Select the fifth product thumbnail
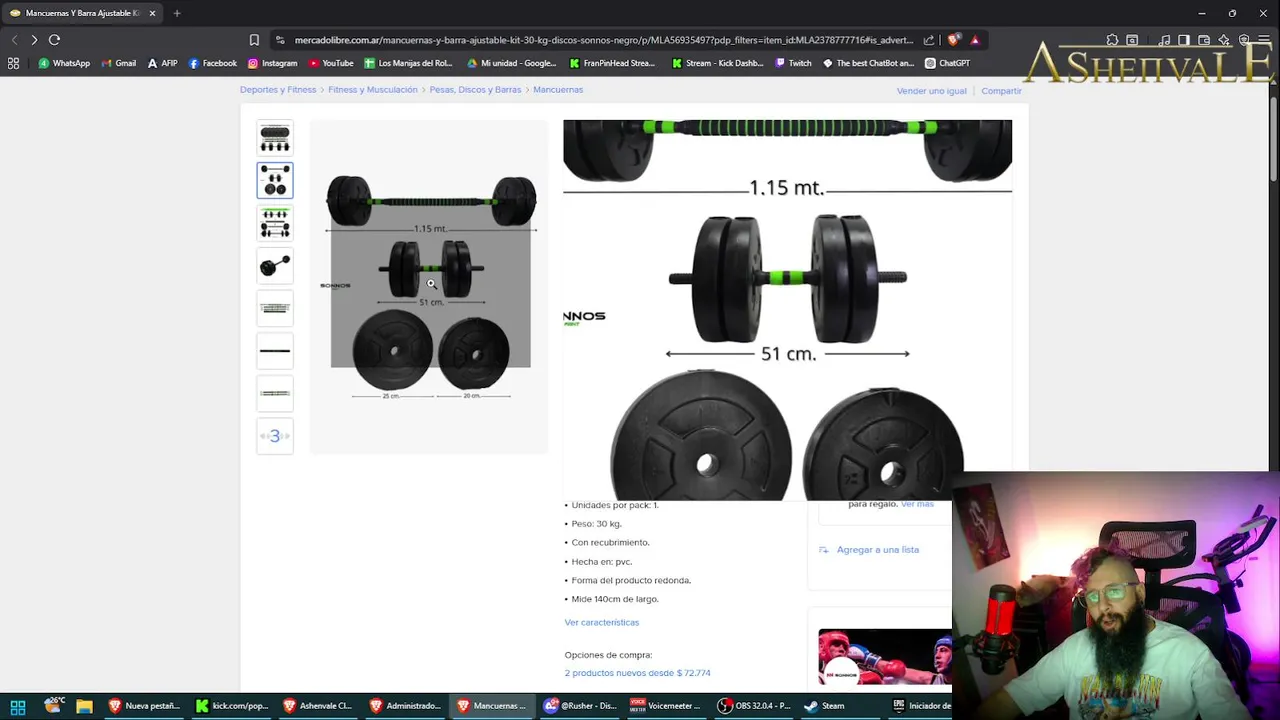 pyautogui.click(x=275, y=308)
